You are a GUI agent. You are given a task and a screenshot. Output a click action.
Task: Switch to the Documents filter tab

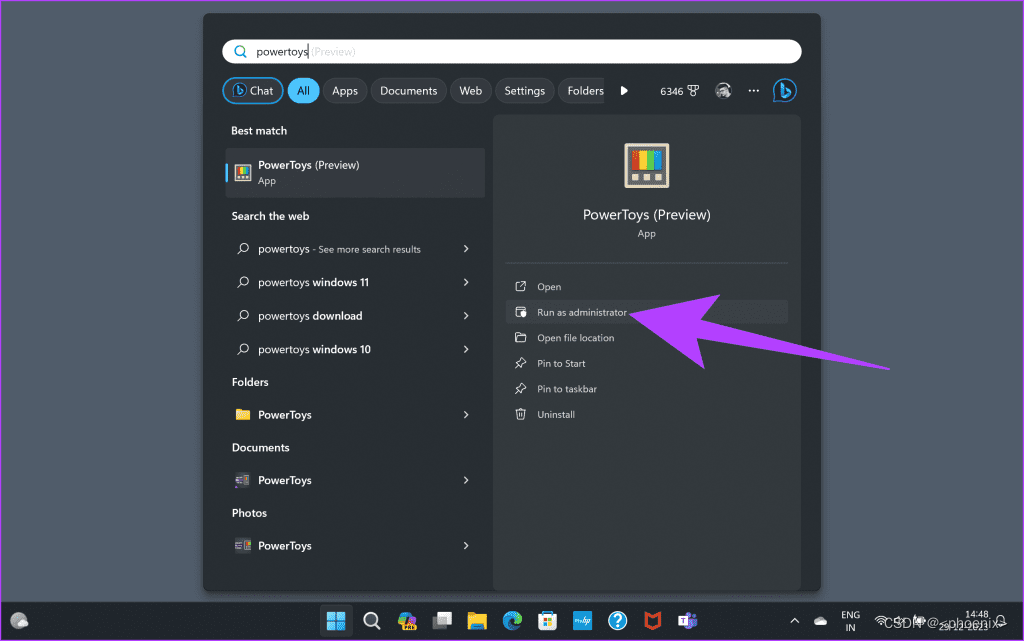tap(409, 91)
